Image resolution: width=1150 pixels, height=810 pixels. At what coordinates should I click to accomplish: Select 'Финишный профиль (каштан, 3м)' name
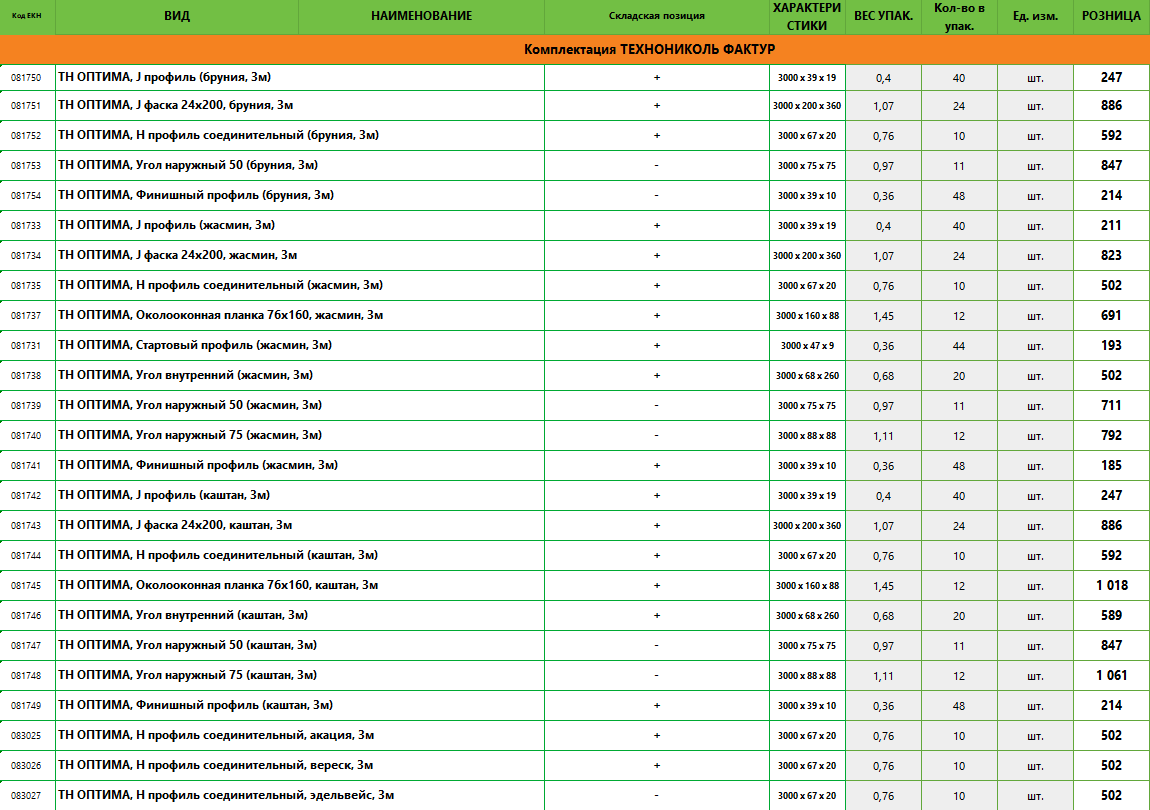click(x=235, y=705)
